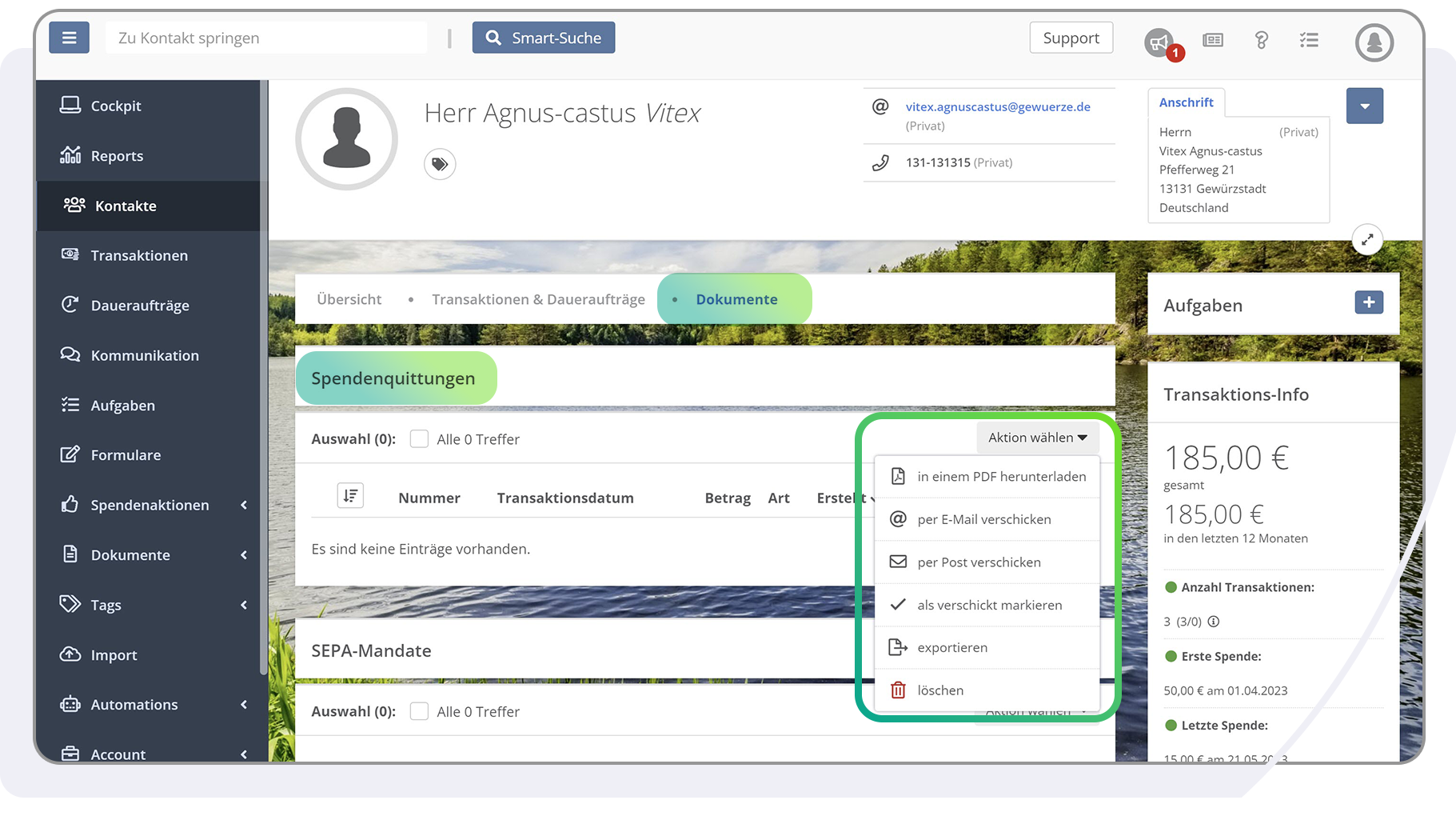Choose in einem PDF herunterladen
Viewport: 1456px width, 820px height.
pyautogui.click(x=987, y=477)
